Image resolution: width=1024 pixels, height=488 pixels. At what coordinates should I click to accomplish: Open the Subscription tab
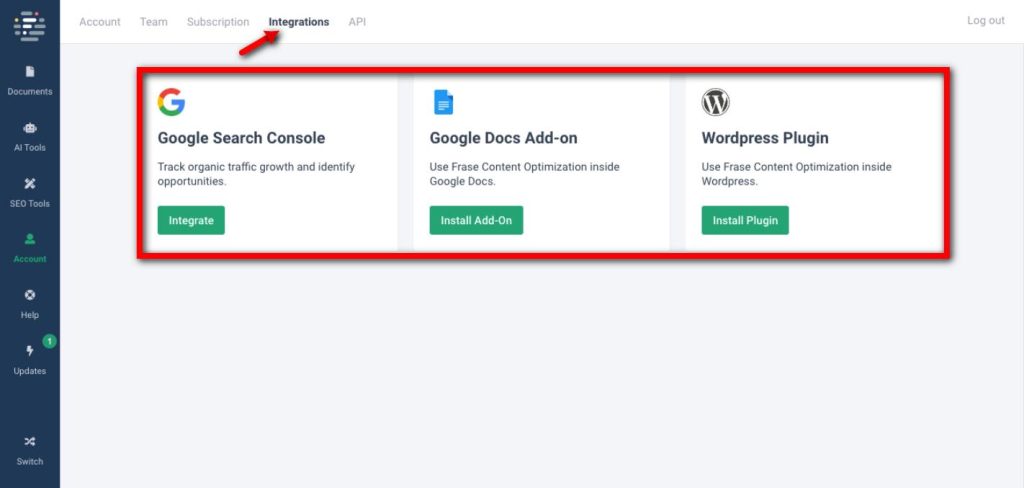pos(218,22)
